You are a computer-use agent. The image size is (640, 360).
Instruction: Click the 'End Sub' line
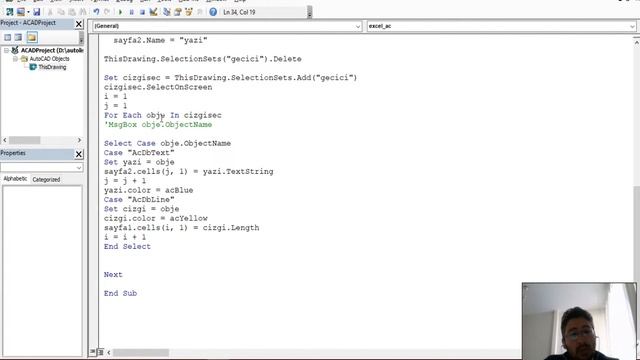[120, 293]
